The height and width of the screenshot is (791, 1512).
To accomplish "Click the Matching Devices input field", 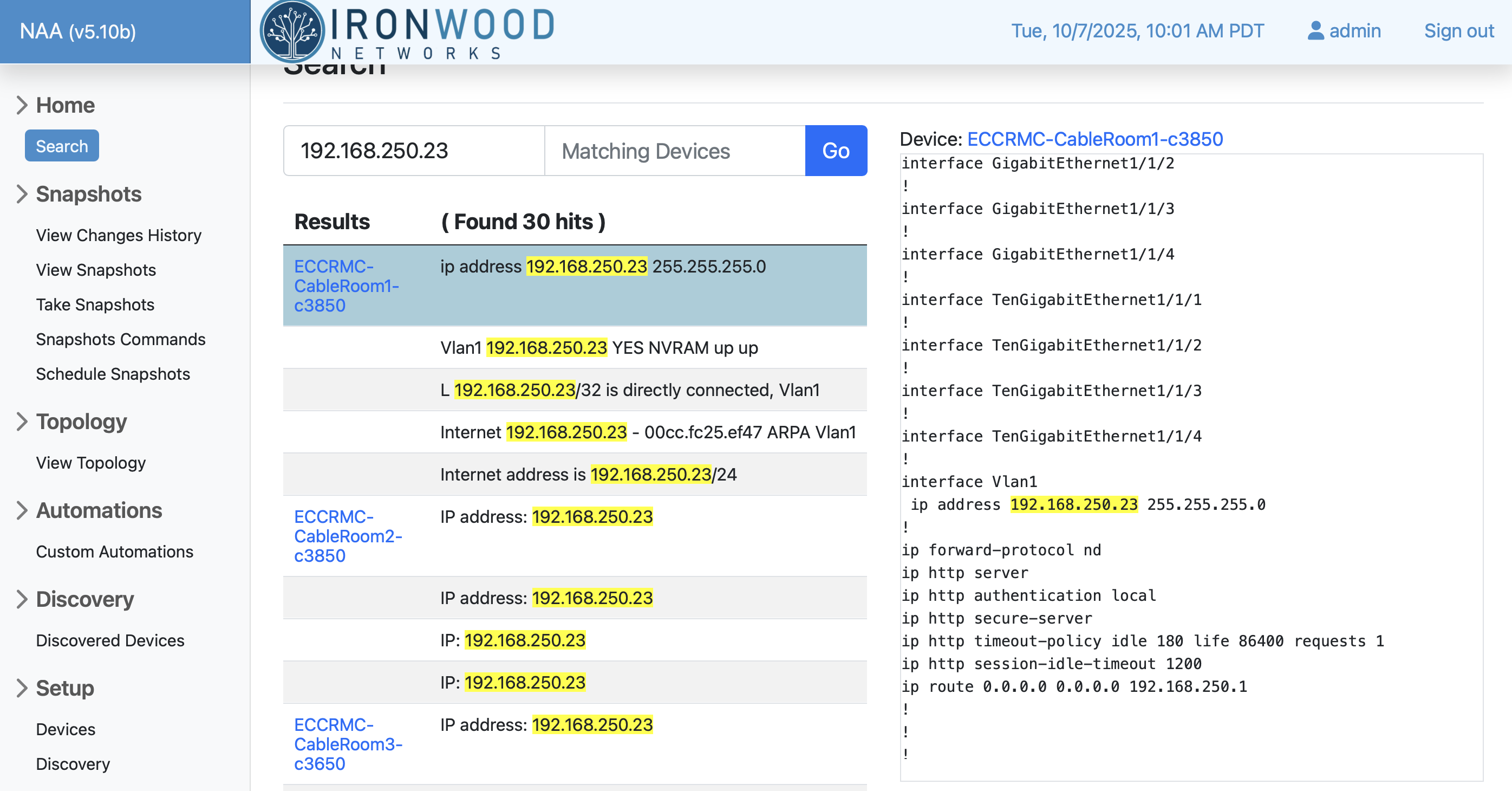I will click(x=674, y=150).
